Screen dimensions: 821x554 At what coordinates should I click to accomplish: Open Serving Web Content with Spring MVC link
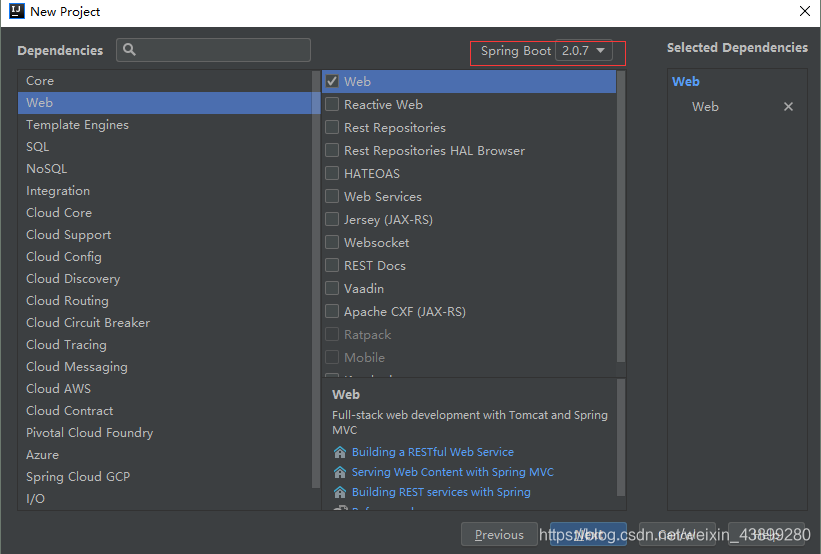tap(452, 472)
